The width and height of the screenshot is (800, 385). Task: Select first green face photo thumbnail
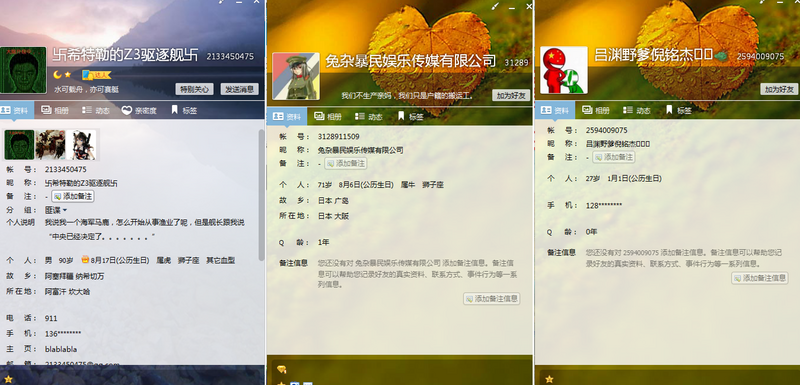click(19, 145)
